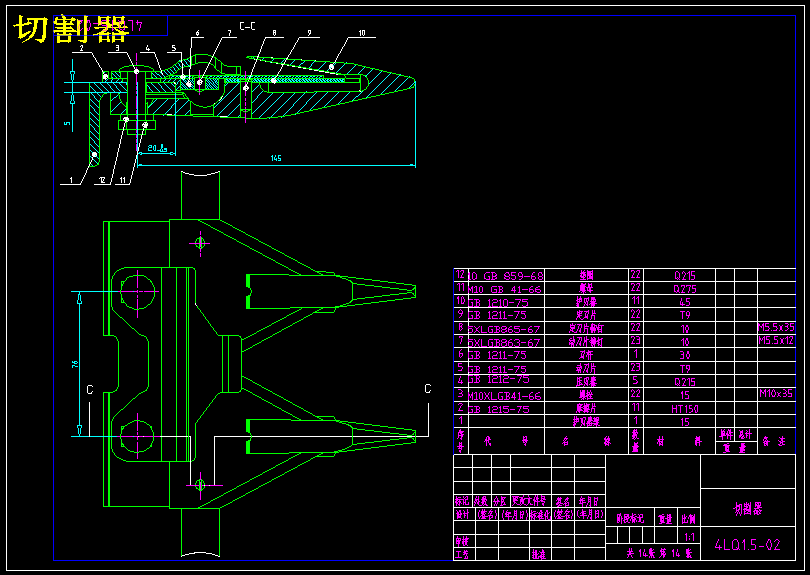Click the 共14张 第14张 sheet count
This screenshot has height=575, width=810.
(x=659, y=553)
